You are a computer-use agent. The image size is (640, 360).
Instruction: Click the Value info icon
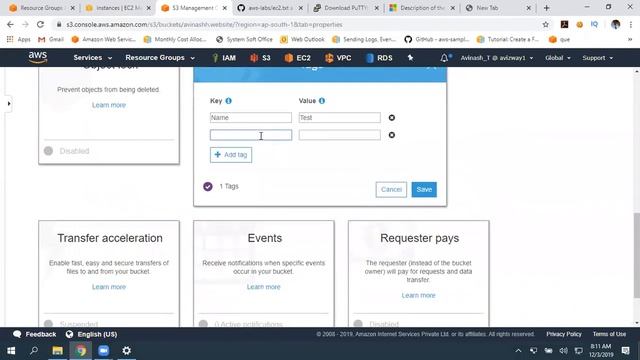[322, 101]
